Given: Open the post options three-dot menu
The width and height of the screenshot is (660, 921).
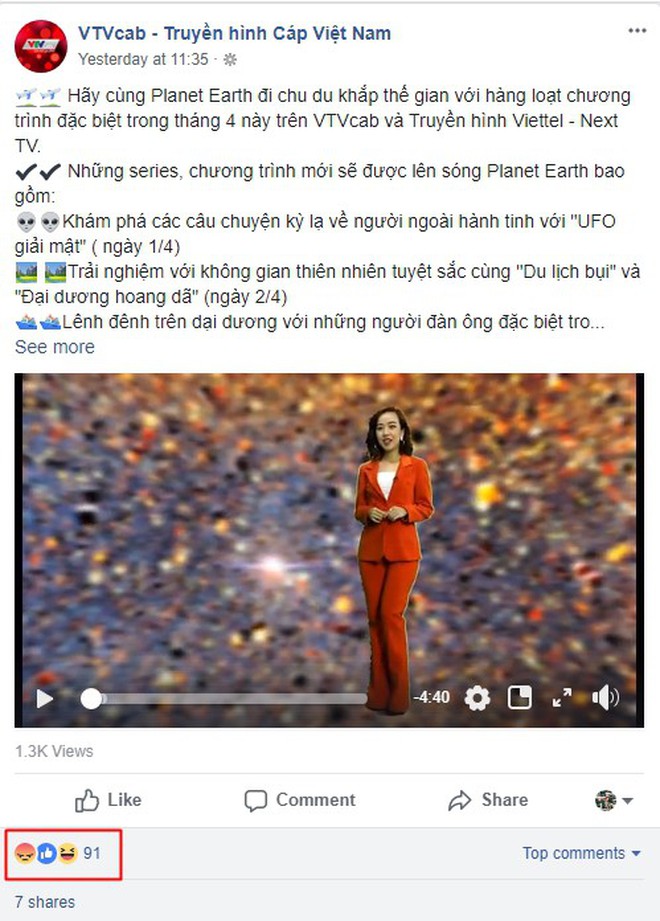Looking at the screenshot, I should click(637, 31).
